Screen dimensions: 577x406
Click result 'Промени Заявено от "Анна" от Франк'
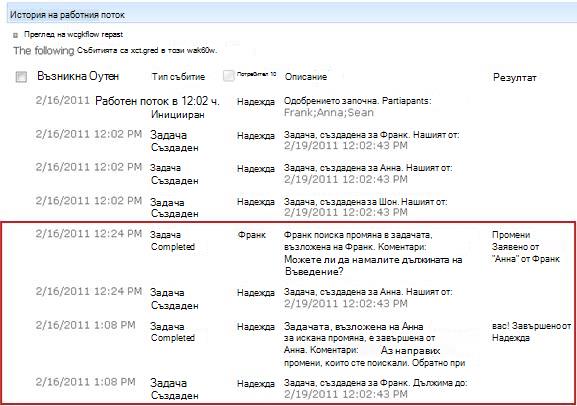pos(526,247)
